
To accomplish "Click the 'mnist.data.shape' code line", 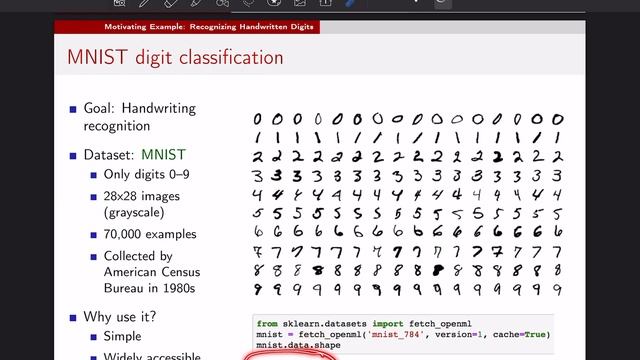I will tap(298, 345).
